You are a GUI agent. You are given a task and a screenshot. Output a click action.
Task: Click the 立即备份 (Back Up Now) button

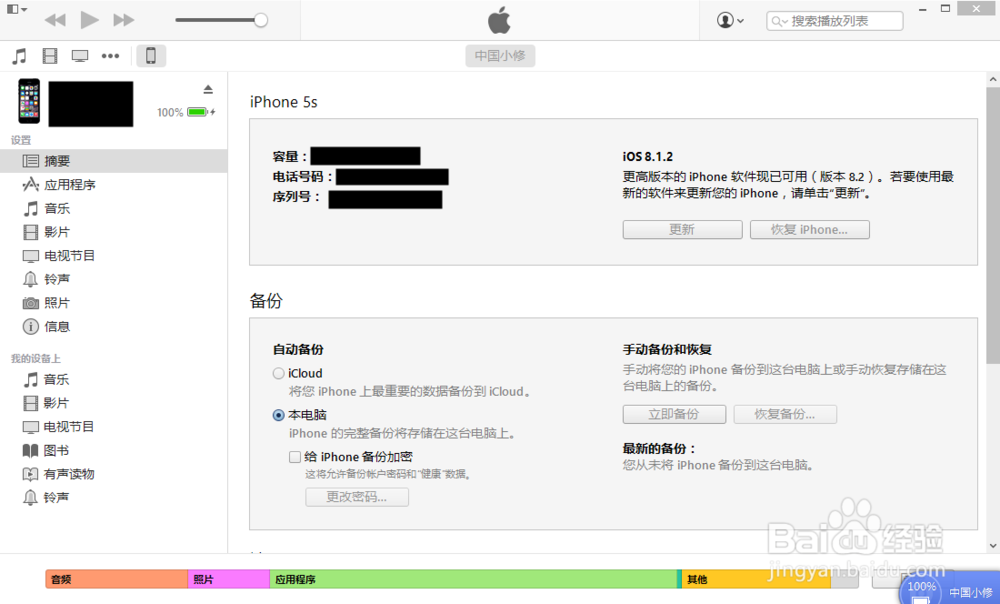(x=674, y=413)
